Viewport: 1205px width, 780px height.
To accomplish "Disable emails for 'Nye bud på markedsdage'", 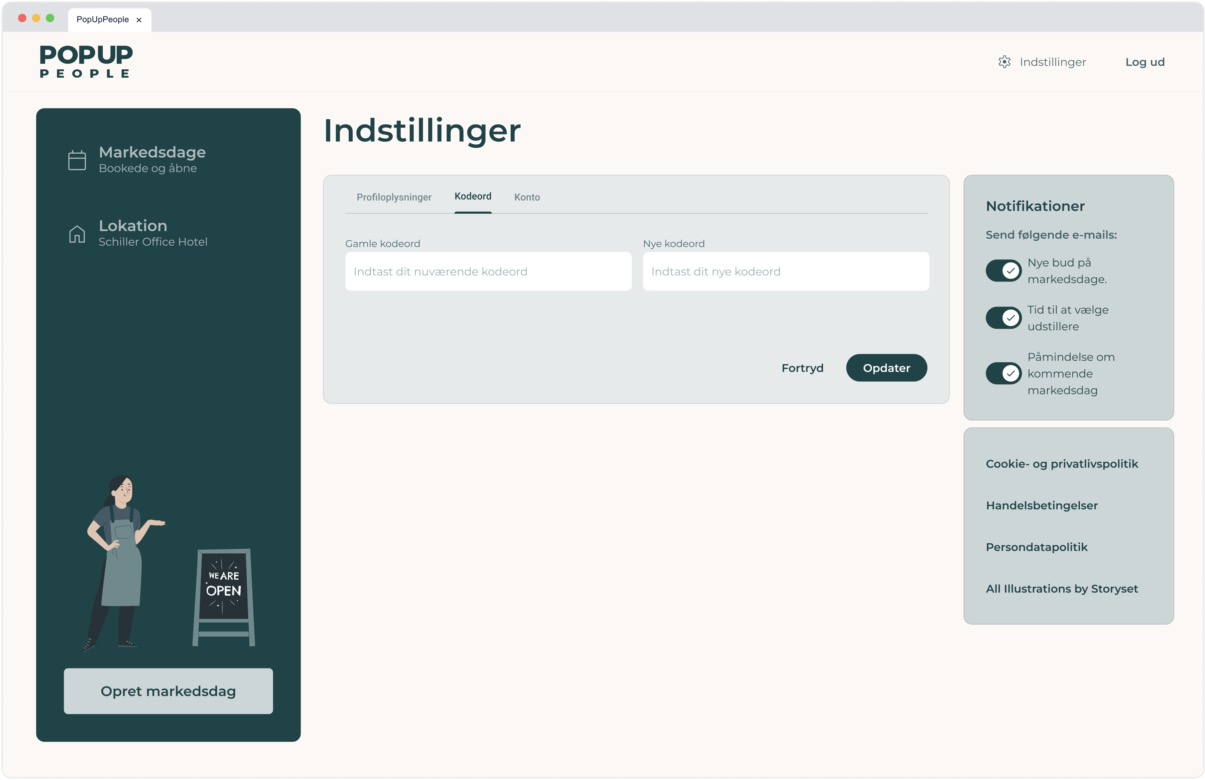I will click(1003, 270).
